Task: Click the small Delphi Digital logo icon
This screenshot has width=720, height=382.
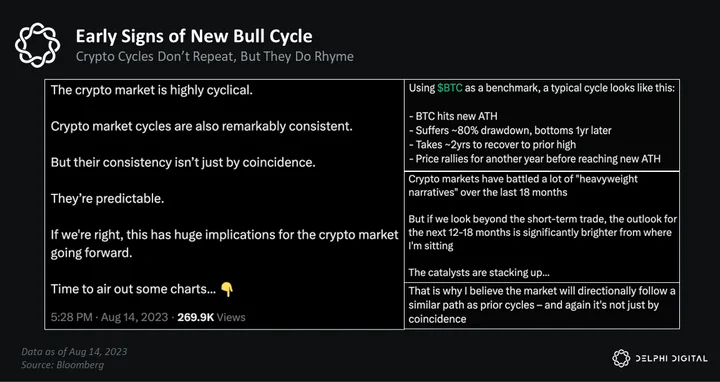Action: (x=621, y=358)
